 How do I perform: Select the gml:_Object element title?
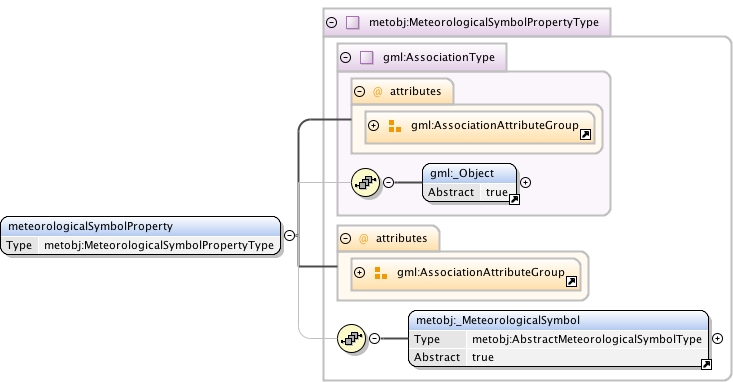[x=462, y=173]
